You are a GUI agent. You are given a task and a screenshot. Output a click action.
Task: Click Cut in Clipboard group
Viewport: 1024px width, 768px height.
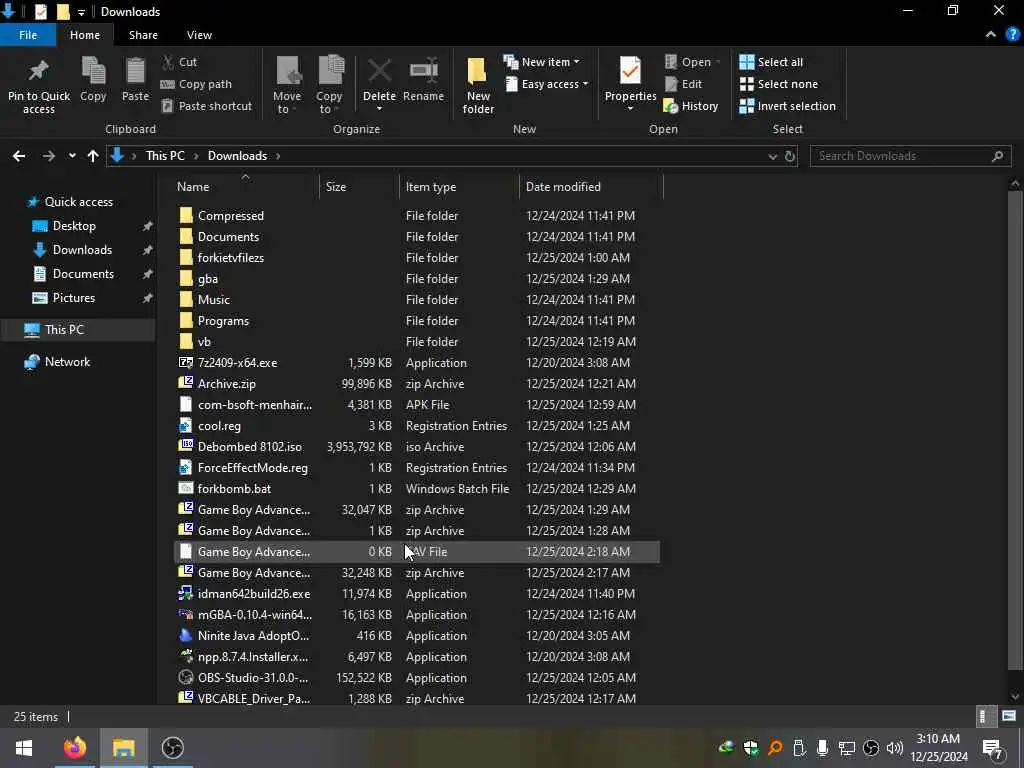pos(180,62)
